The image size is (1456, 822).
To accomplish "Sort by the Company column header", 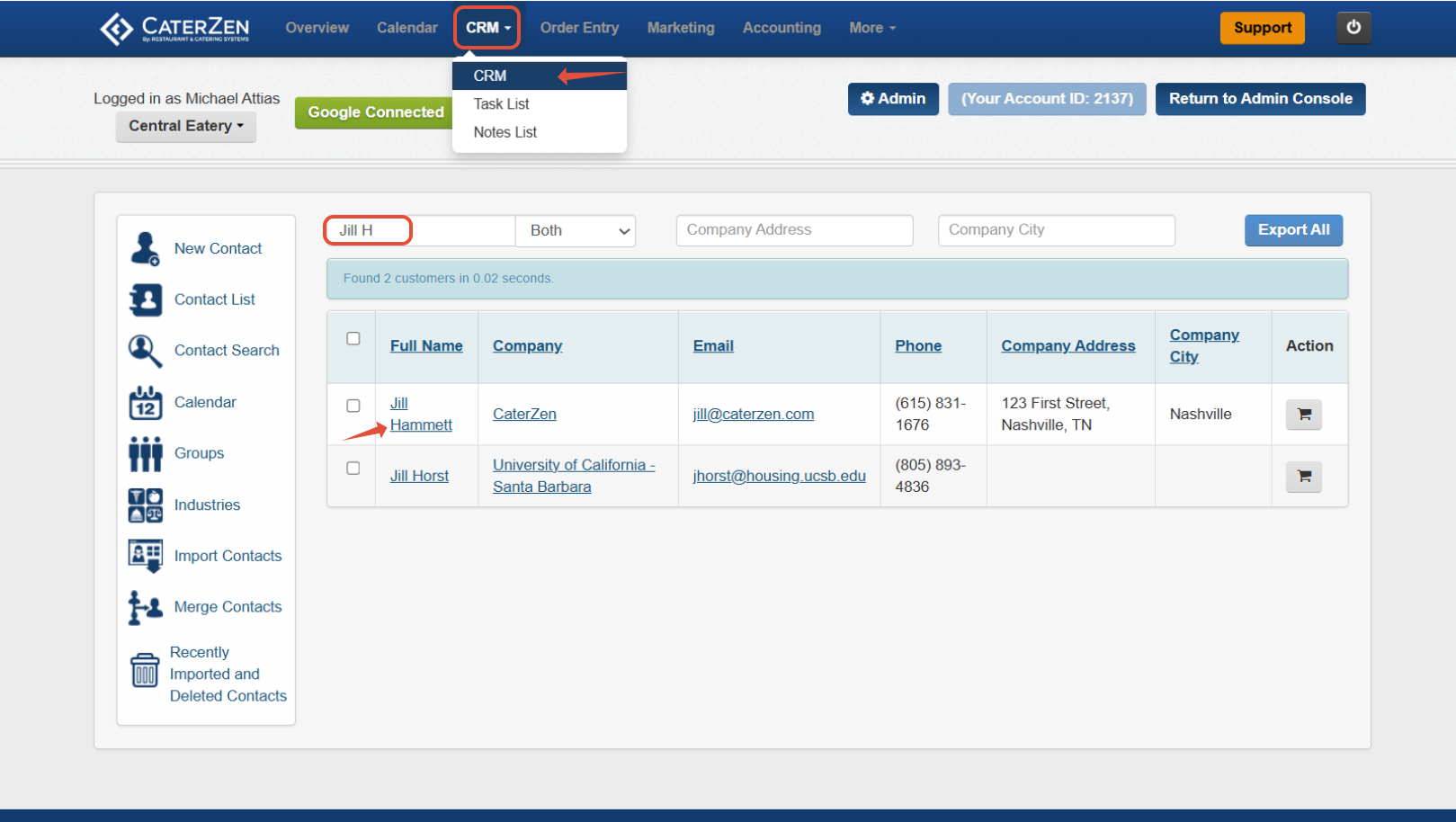I will coord(527,346).
